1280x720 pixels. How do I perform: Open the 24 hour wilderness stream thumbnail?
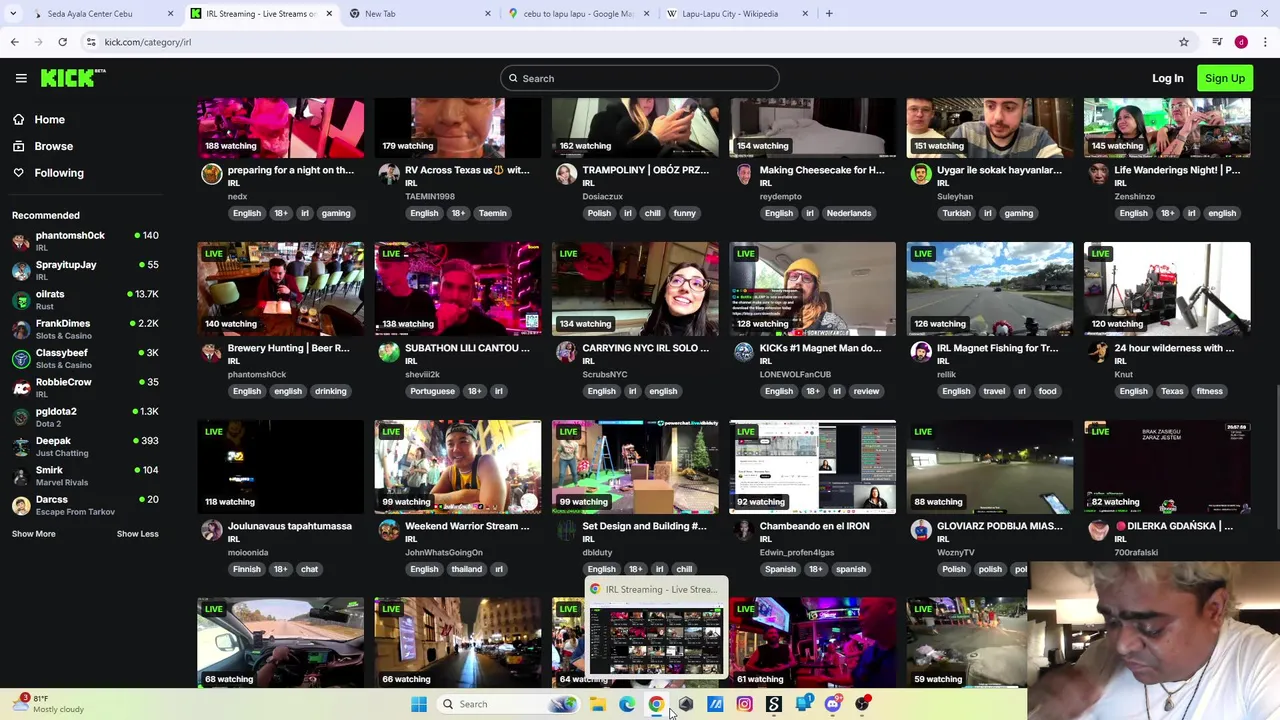pyautogui.click(x=1167, y=288)
